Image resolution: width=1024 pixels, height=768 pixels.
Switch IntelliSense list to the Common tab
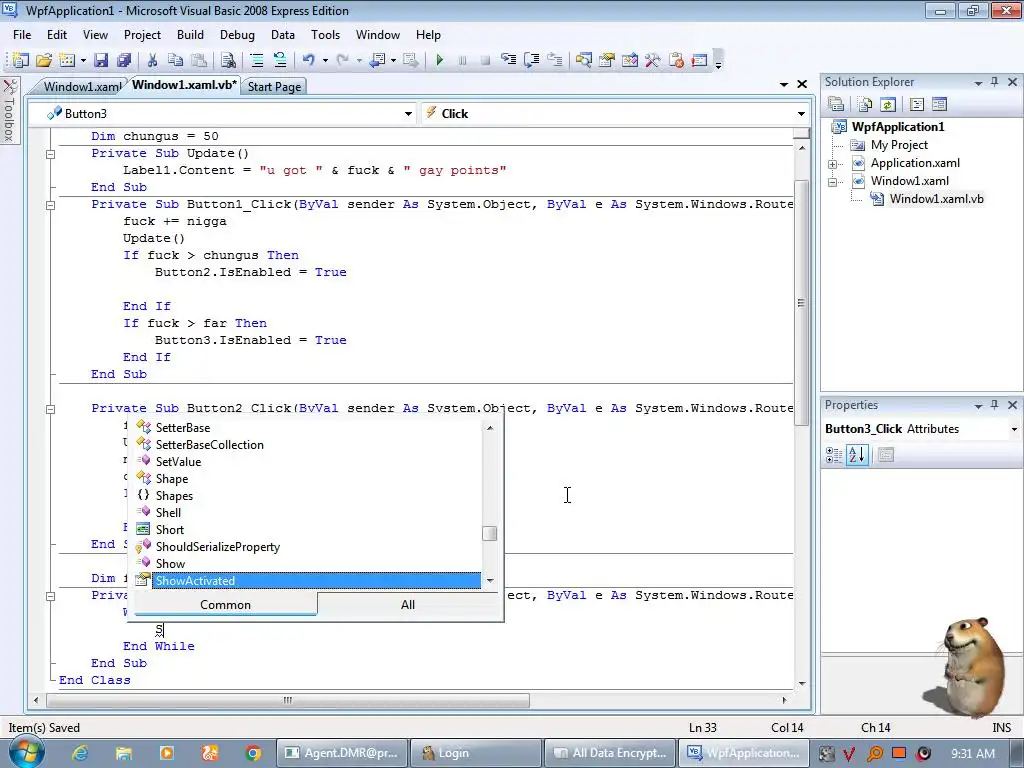click(x=225, y=605)
